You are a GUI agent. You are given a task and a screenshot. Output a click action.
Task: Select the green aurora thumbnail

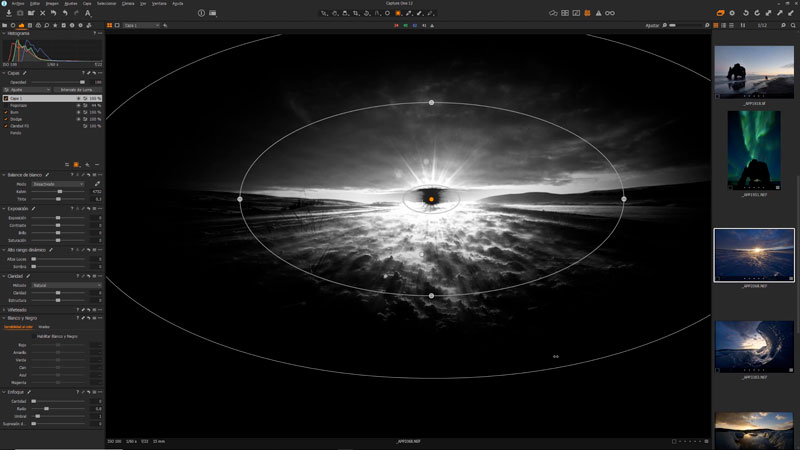pos(754,148)
